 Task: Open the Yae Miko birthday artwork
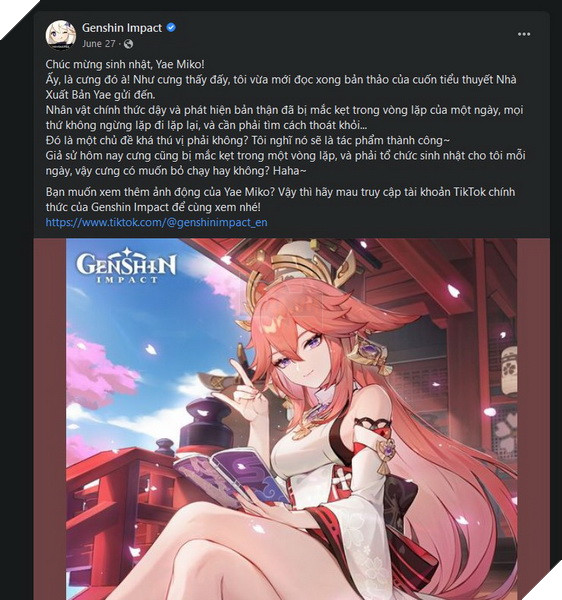pos(292,419)
